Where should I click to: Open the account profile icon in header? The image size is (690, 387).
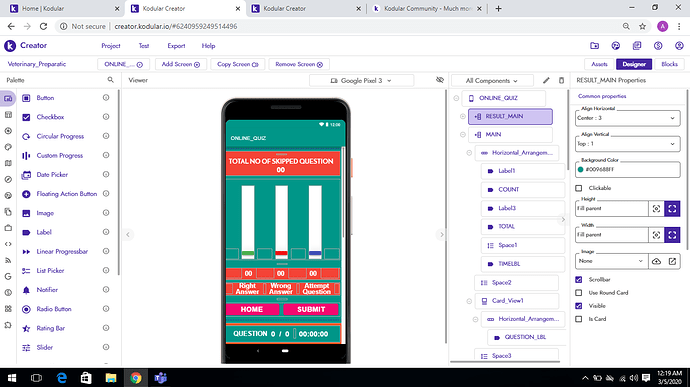click(x=679, y=45)
